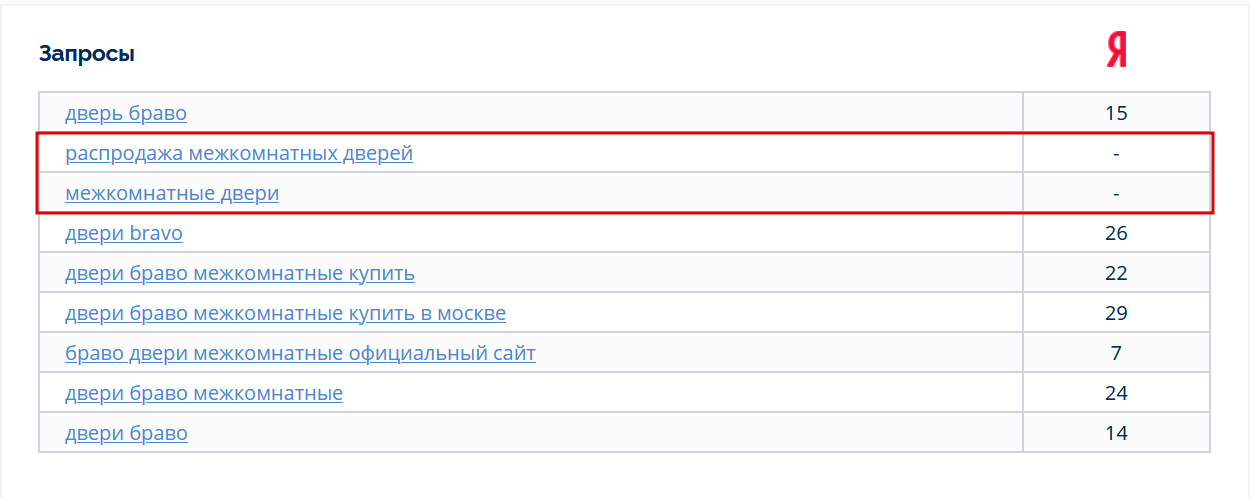
Task: Click the red Yandex logo icon
Action: 1116,50
